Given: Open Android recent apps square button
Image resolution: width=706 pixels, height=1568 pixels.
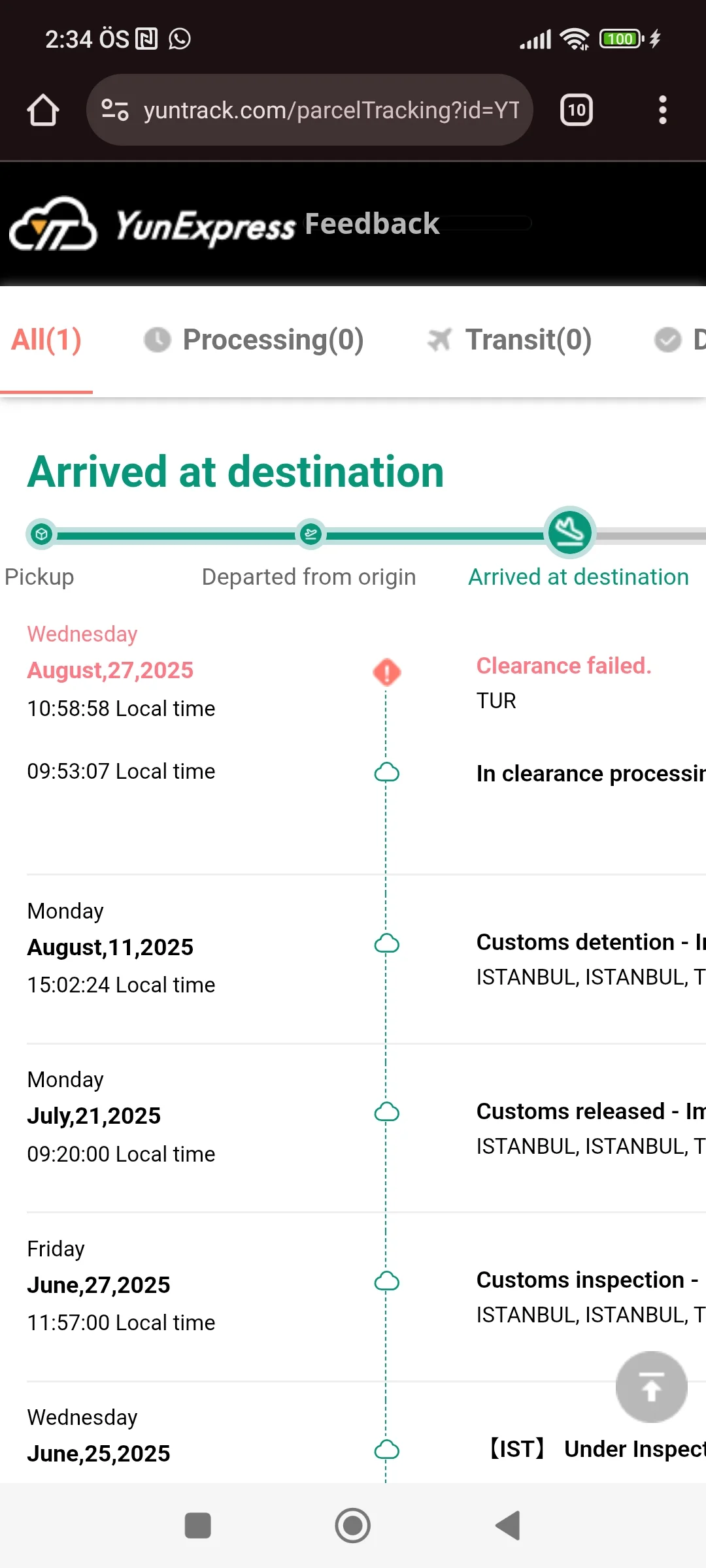Looking at the screenshot, I should [x=197, y=1526].
